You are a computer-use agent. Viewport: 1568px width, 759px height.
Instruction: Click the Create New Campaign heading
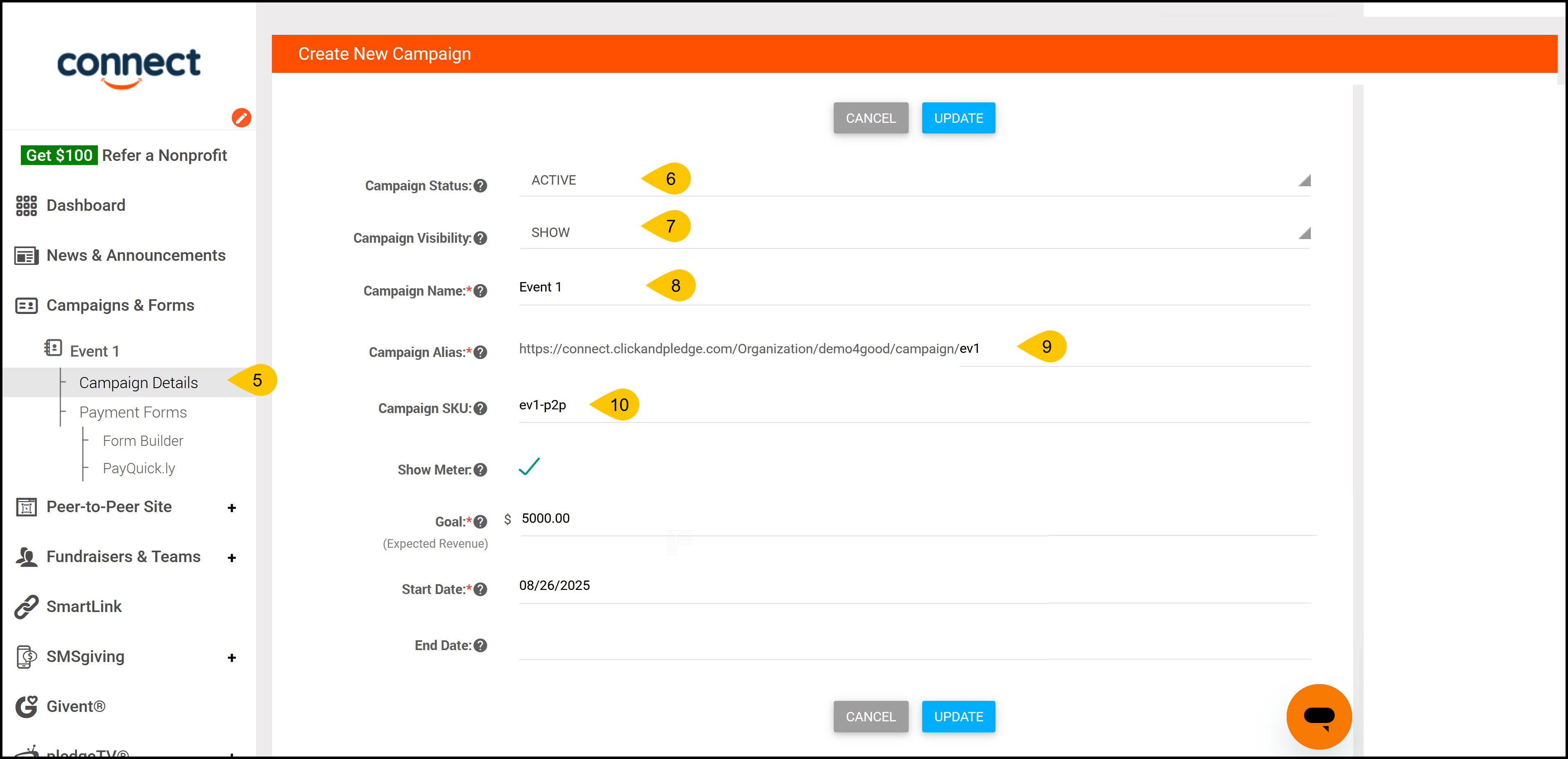(384, 54)
